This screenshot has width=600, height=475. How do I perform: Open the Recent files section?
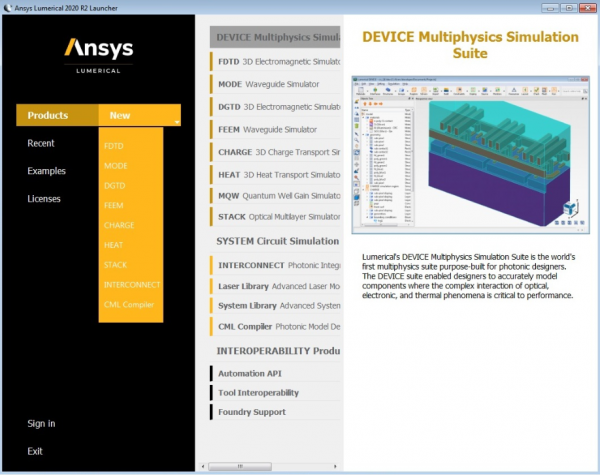(x=41, y=144)
